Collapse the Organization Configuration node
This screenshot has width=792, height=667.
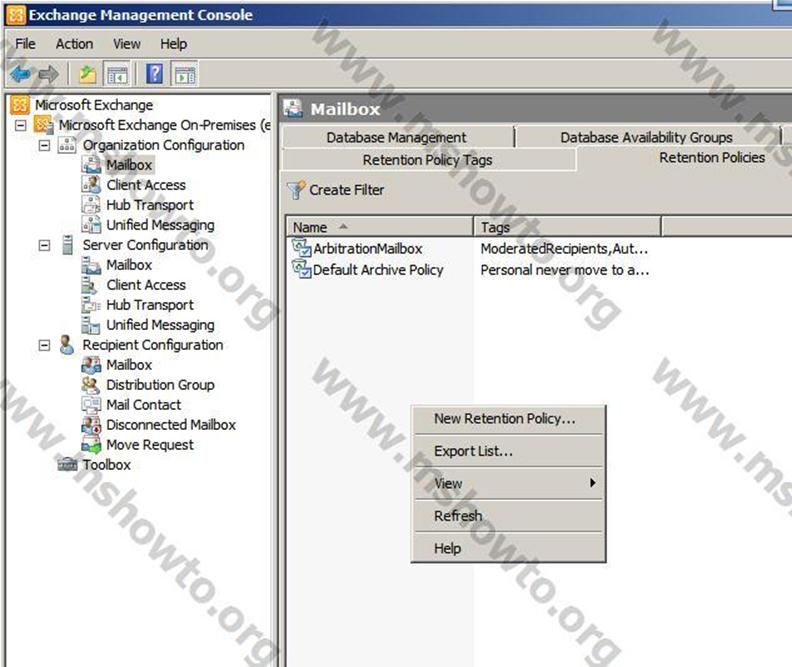[x=44, y=145]
